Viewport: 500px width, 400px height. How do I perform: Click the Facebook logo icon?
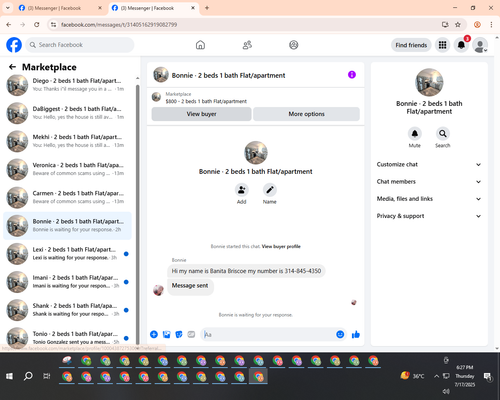coord(14,45)
